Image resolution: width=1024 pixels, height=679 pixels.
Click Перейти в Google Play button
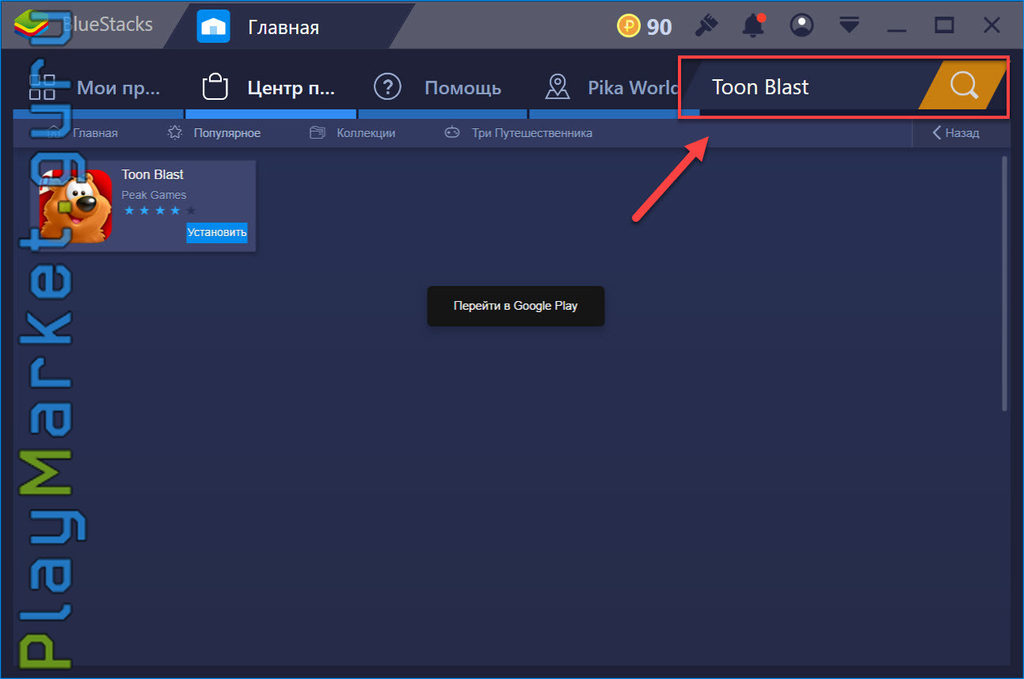515,306
